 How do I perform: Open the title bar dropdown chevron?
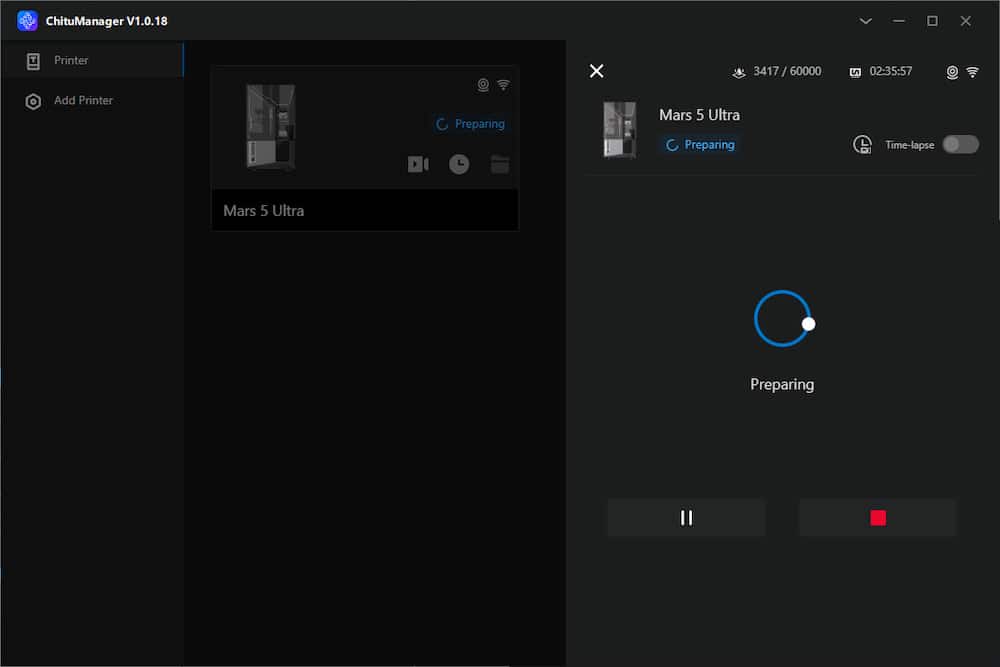tap(865, 21)
